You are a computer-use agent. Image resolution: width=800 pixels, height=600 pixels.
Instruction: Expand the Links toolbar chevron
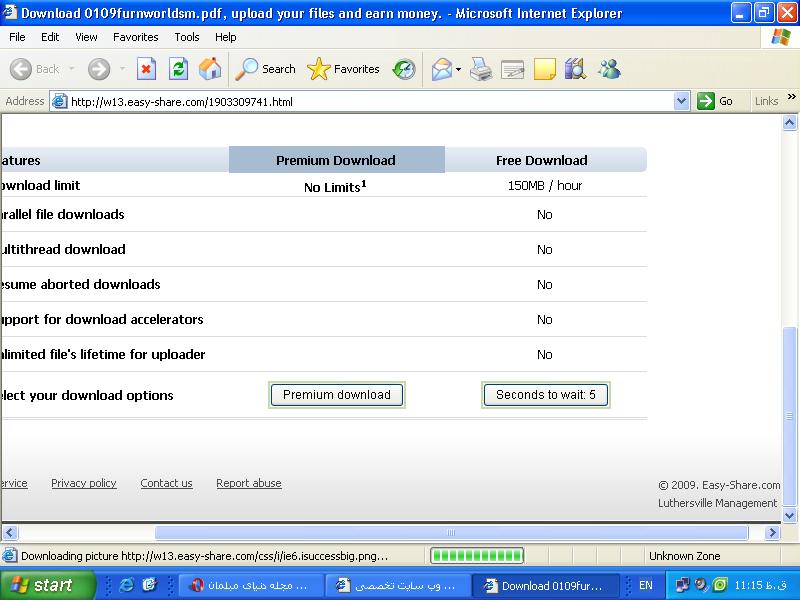tap(791, 96)
